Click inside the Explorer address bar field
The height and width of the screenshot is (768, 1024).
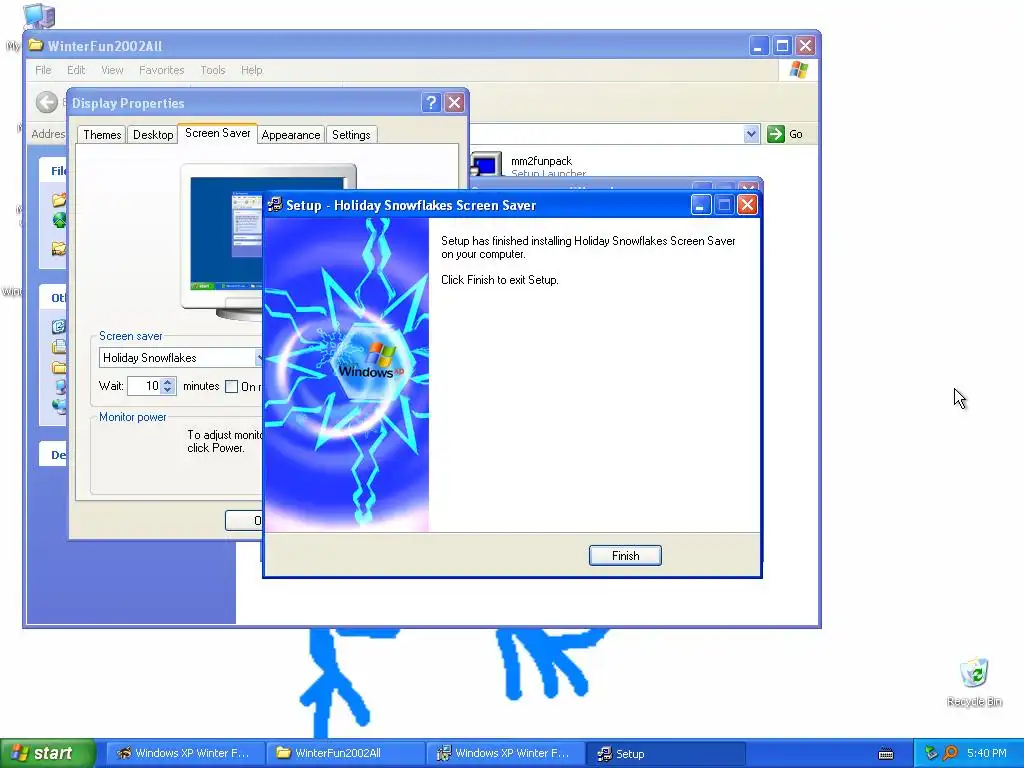[605, 134]
